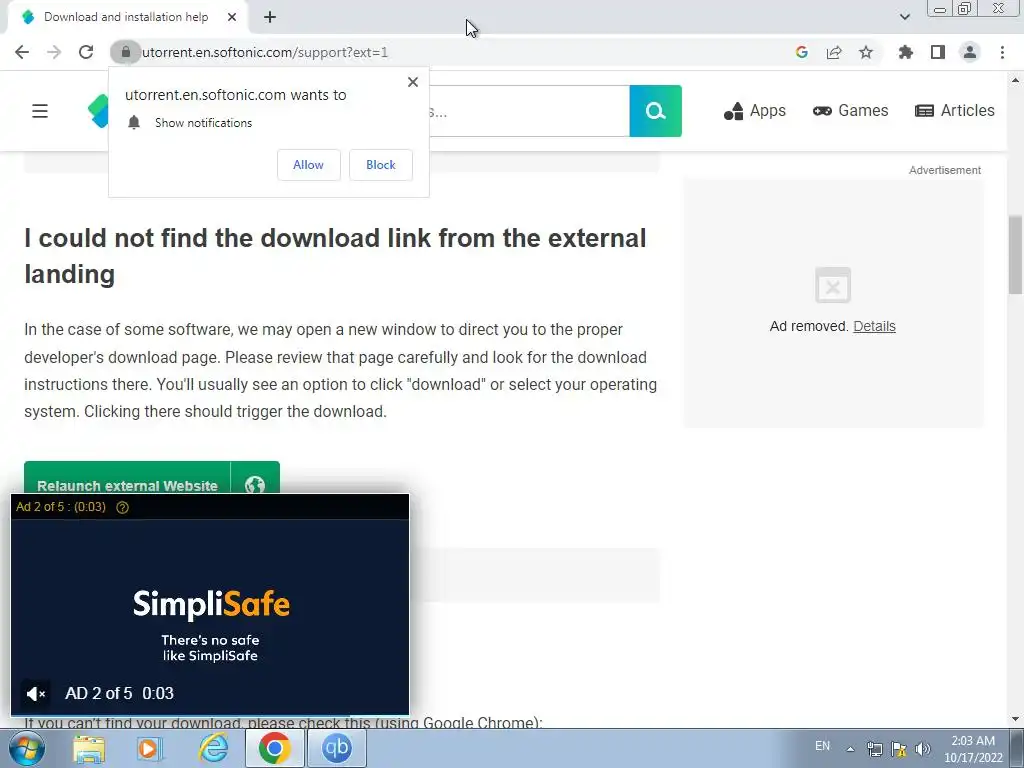
Task: Open the Chrome profile avatar
Action: point(970,52)
